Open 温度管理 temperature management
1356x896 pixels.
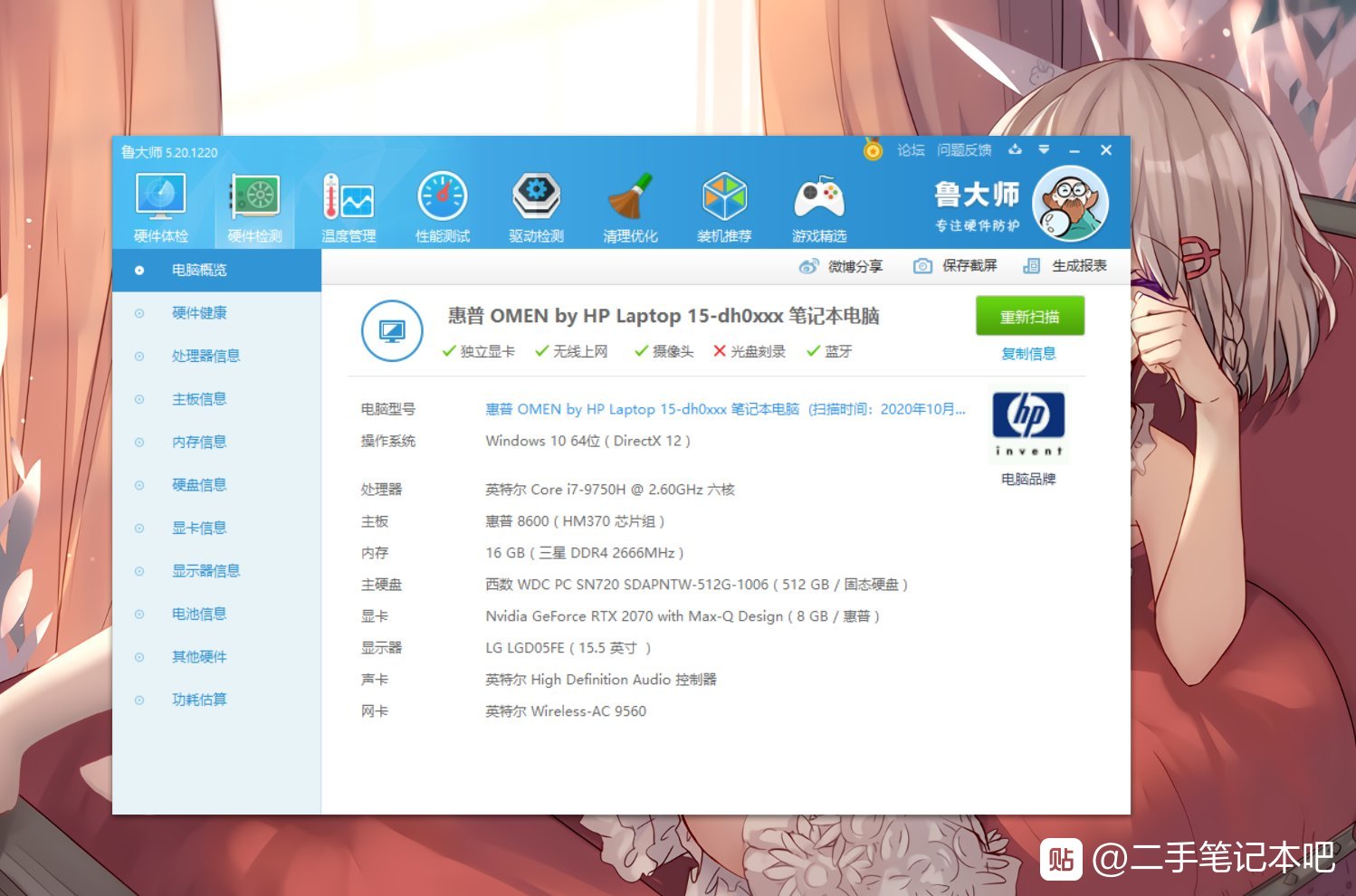pos(349,208)
